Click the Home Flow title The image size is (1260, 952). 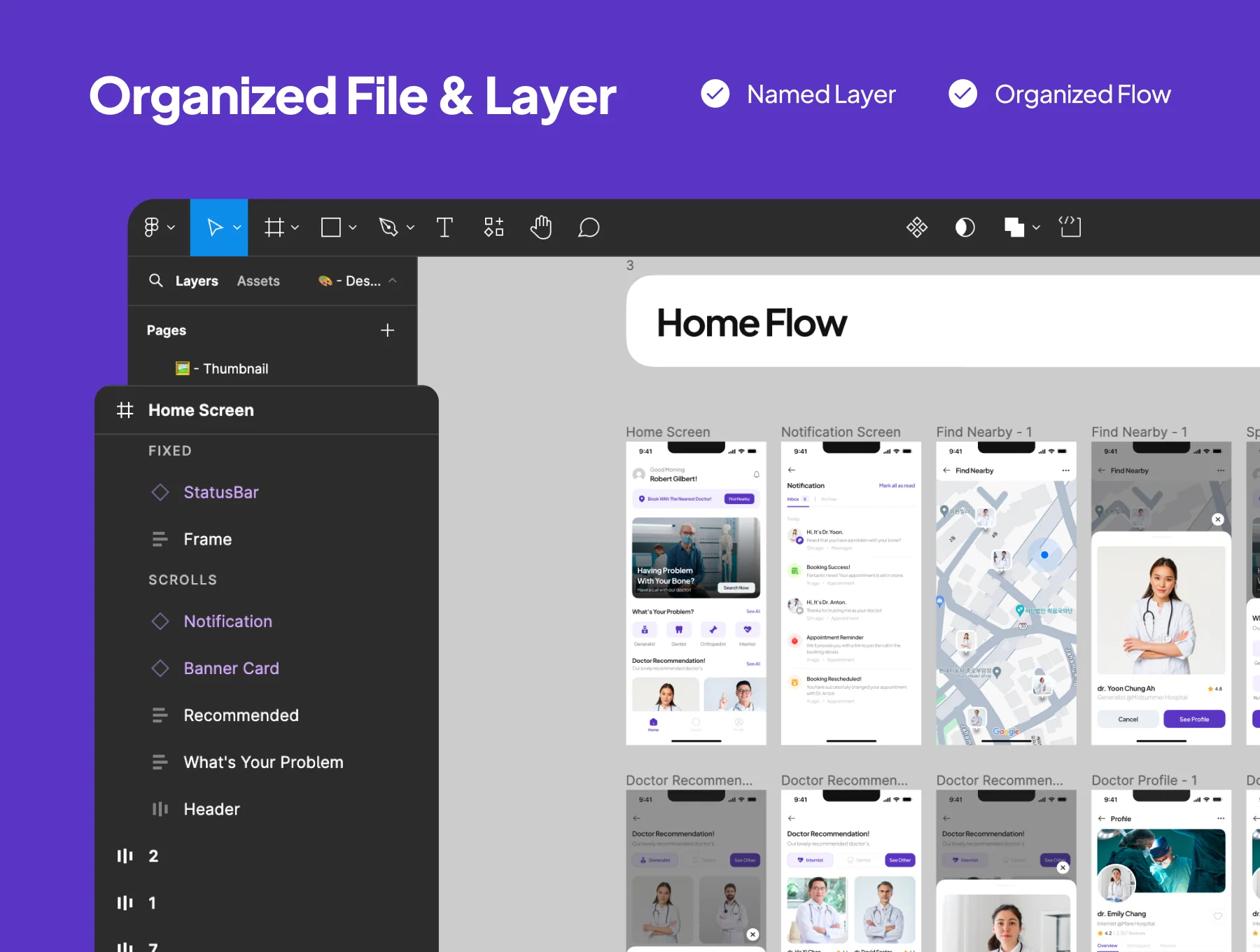point(752,323)
